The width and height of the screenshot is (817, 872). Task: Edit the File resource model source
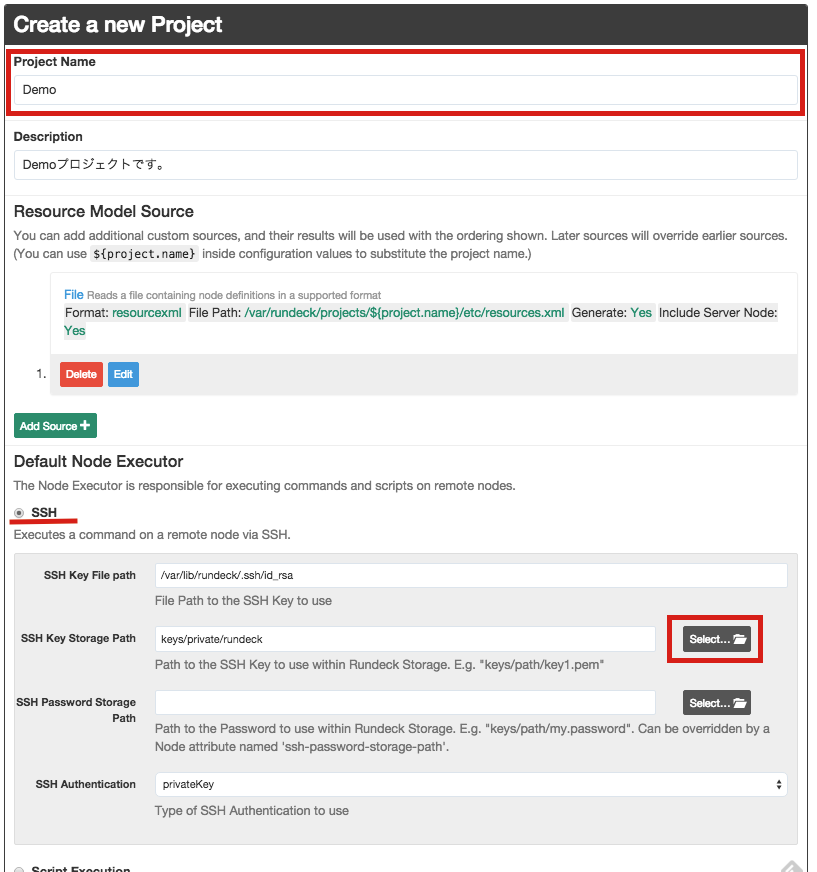click(123, 374)
